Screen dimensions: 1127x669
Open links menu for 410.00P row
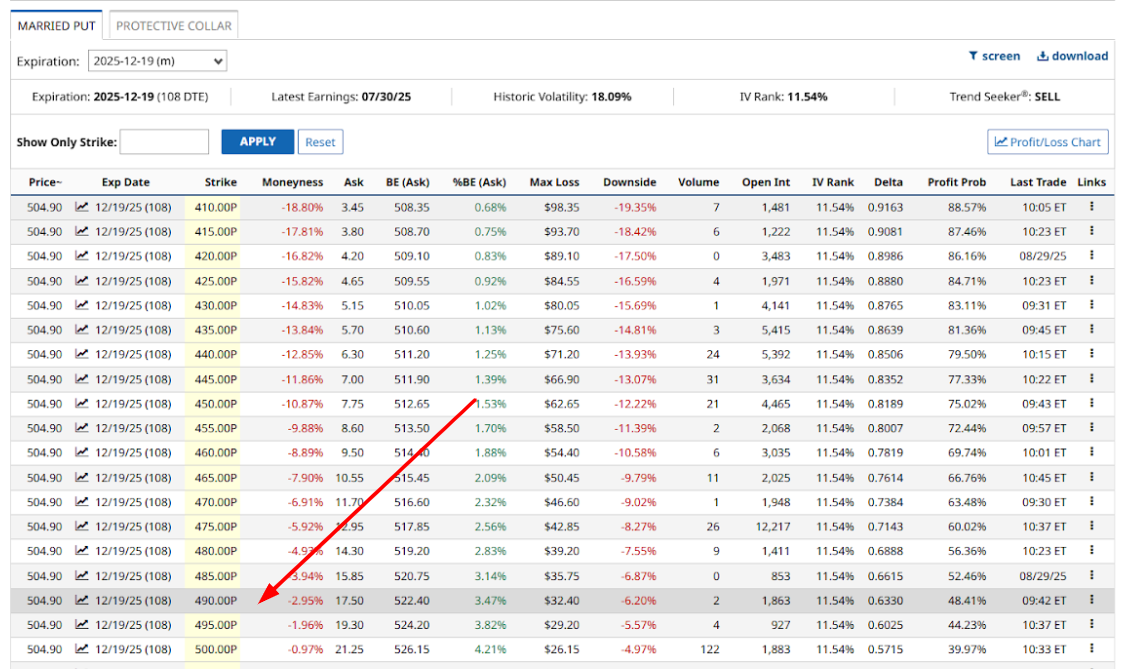pos(1091,207)
